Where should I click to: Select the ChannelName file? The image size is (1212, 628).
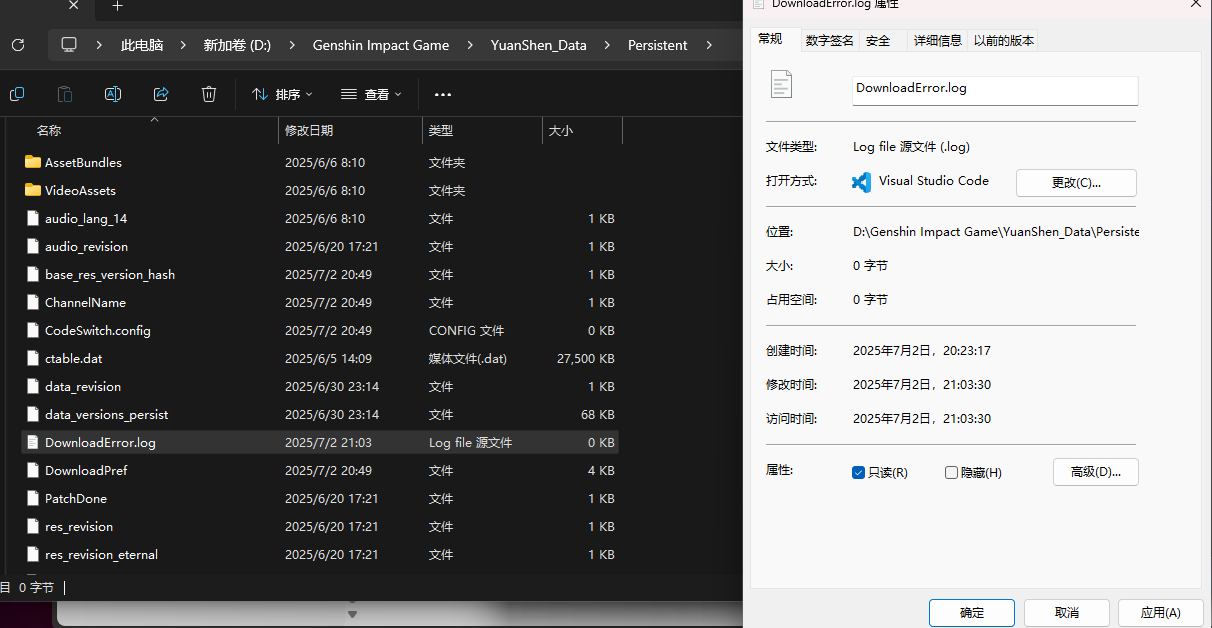coord(320,302)
